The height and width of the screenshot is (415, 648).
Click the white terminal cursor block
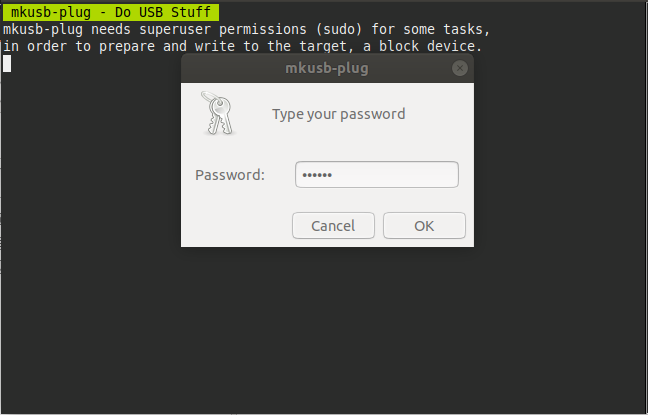[x=7, y=64]
